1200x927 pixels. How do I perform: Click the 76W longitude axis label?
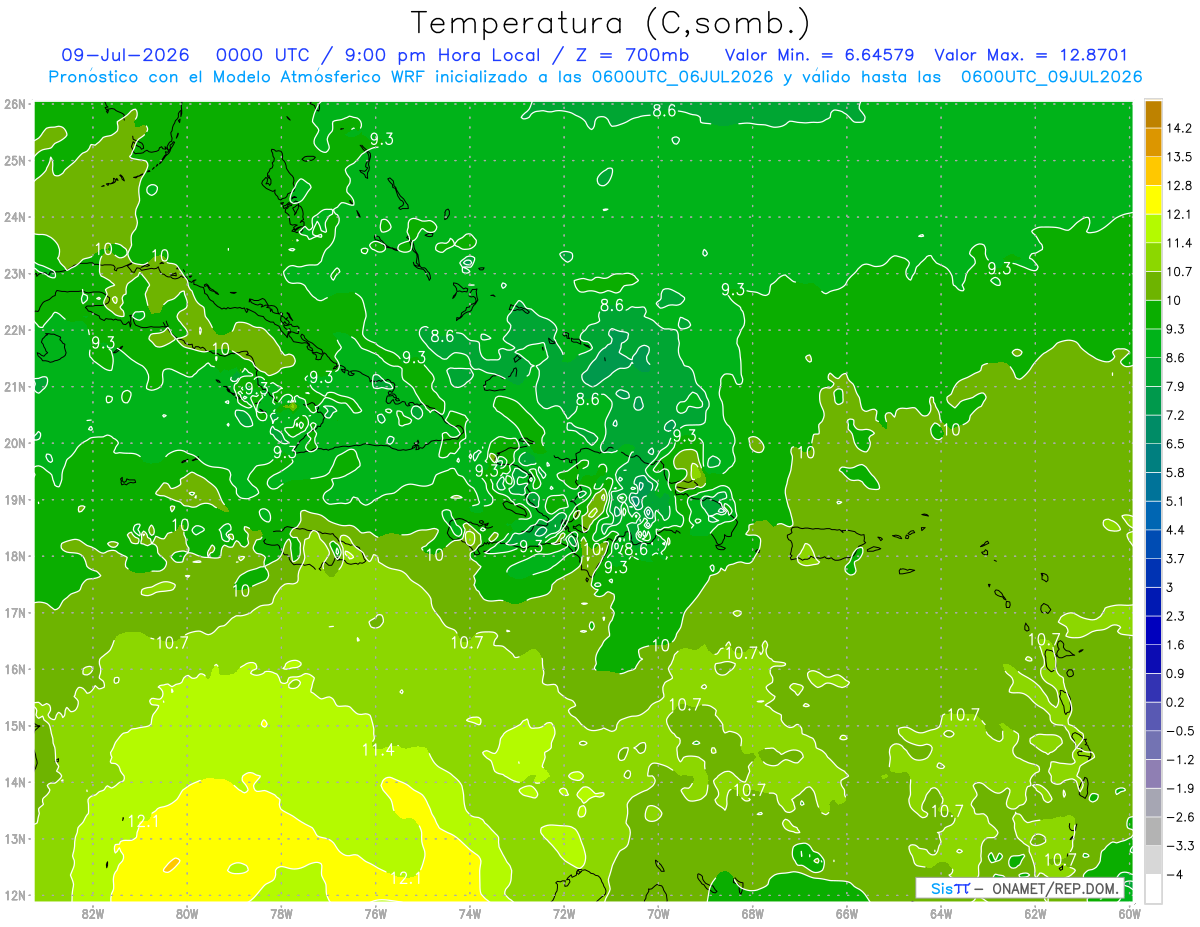click(x=375, y=913)
